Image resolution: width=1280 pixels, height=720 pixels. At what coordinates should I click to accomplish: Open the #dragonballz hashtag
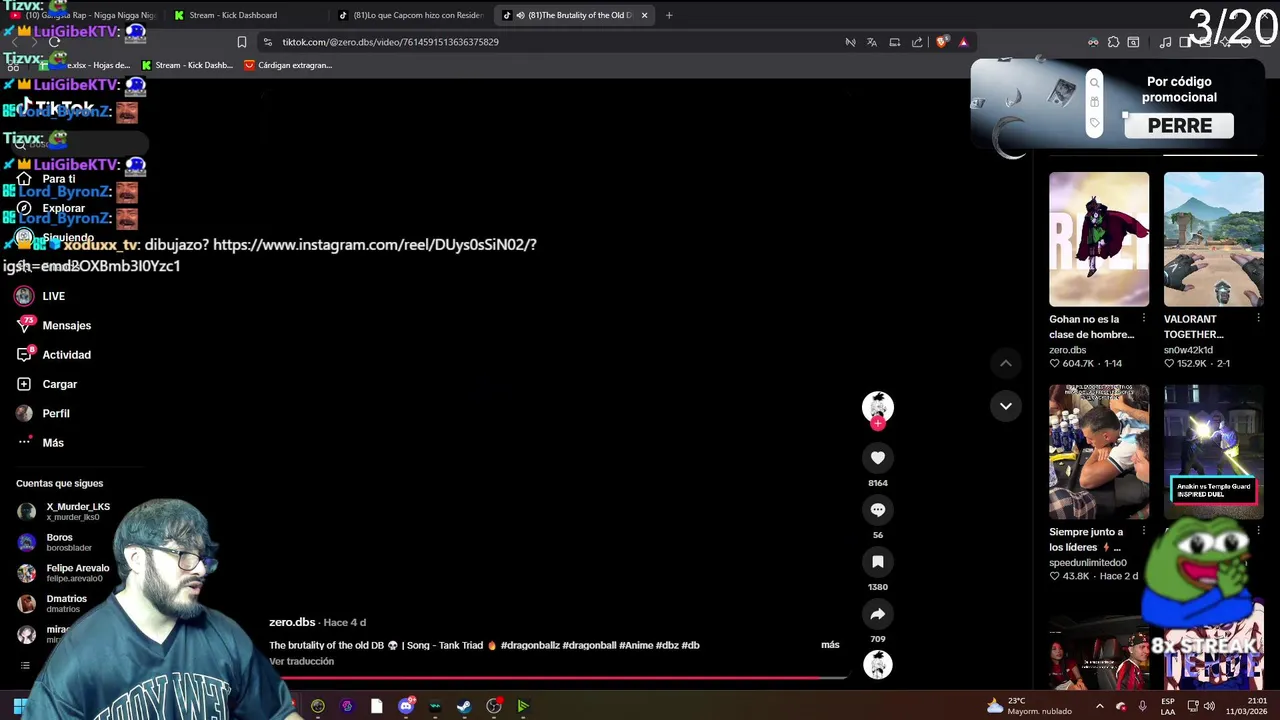click(x=530, y=645)
